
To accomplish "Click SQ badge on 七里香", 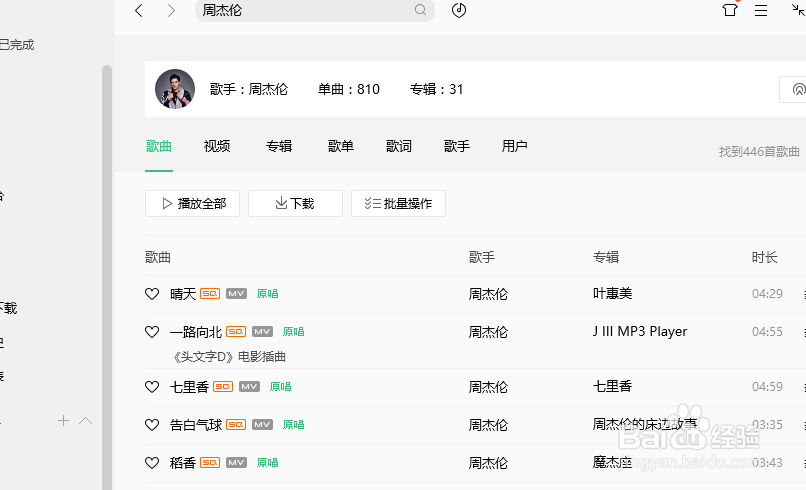I will tap(223, 387).
